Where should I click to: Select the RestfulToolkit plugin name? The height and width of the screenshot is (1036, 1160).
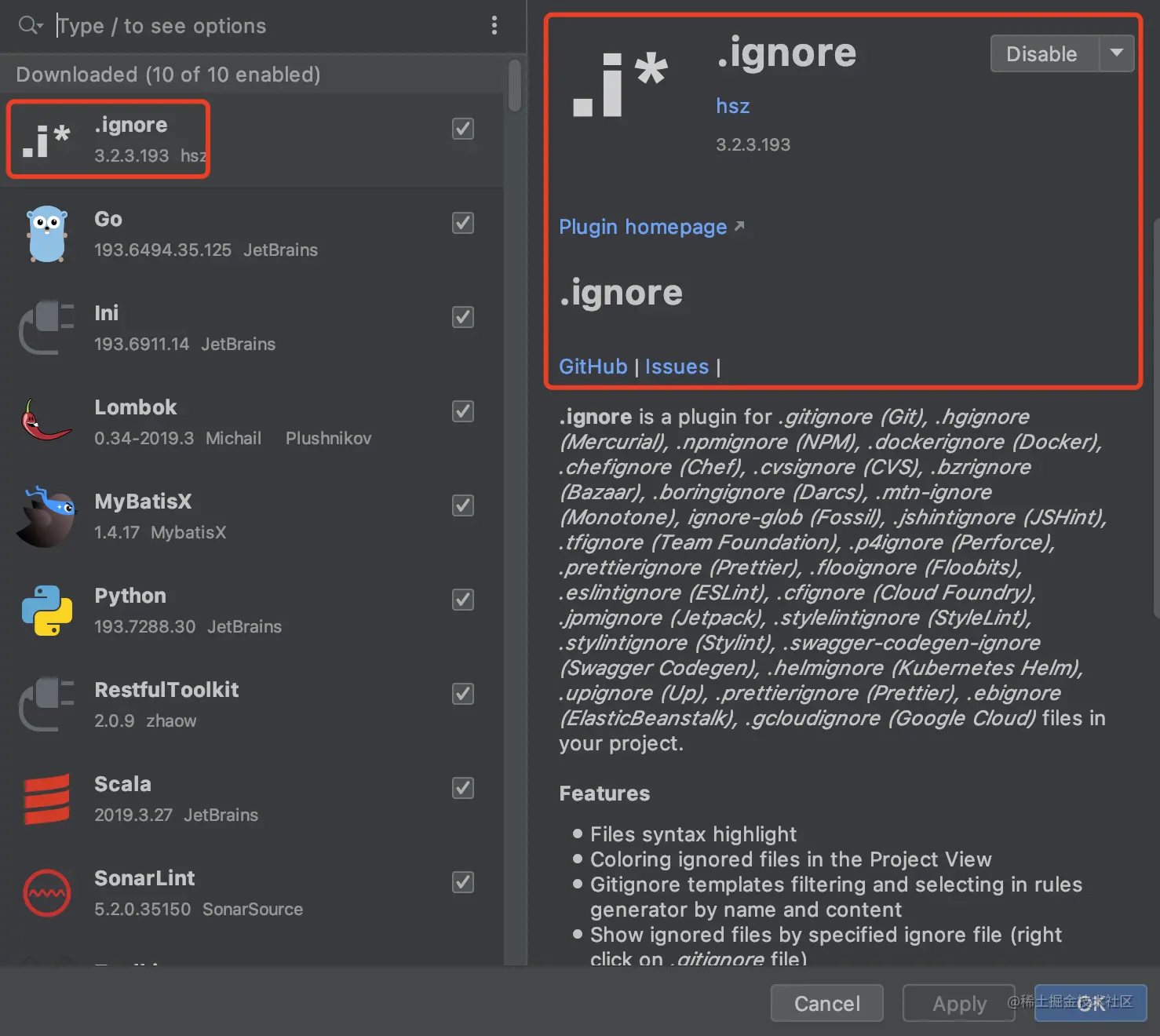point(166,690)
